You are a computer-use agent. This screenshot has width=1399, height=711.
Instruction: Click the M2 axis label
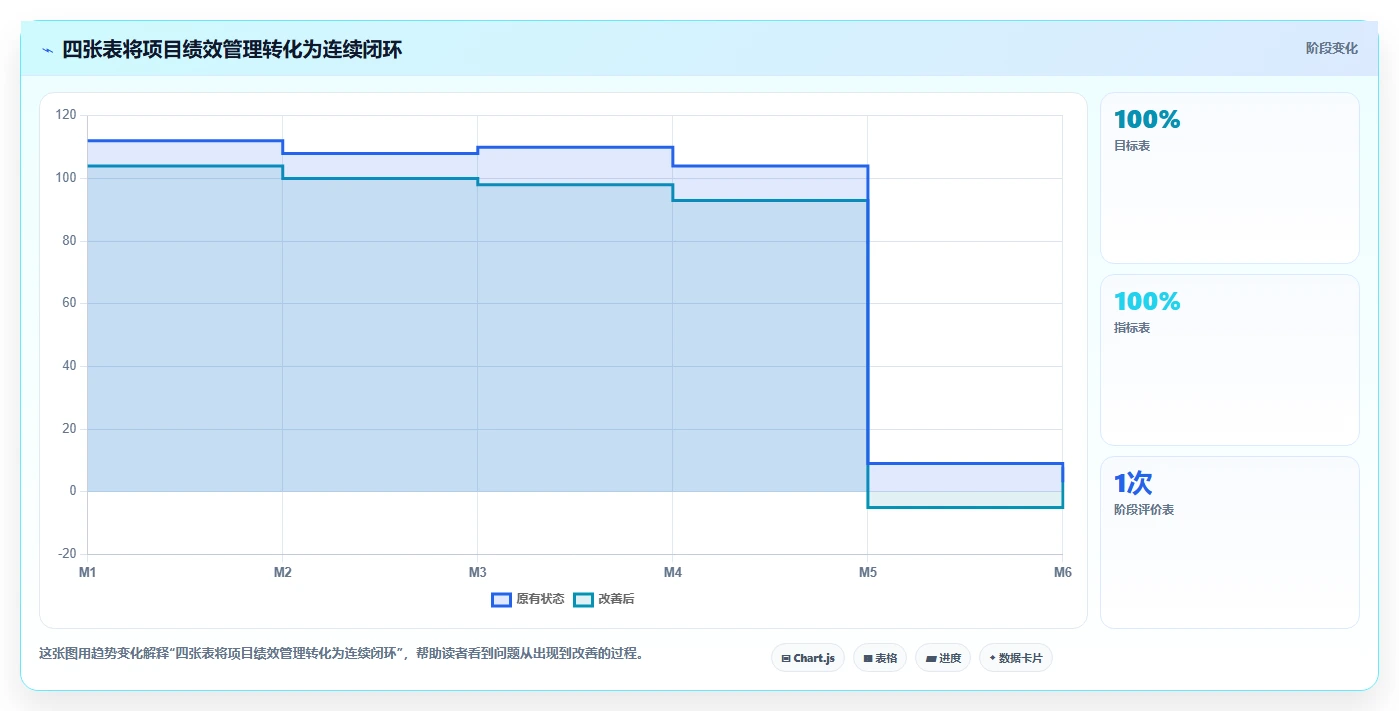[x=282, y=572]
